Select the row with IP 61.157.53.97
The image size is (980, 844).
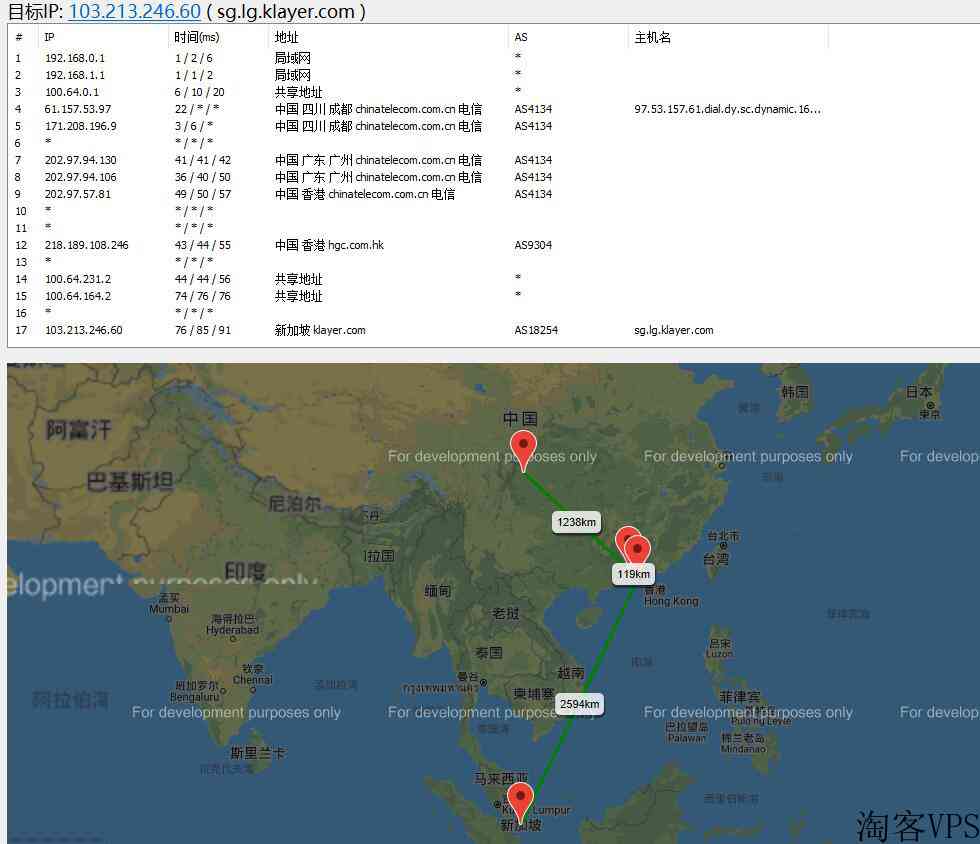pyautogui.click(x=78, y=109)
